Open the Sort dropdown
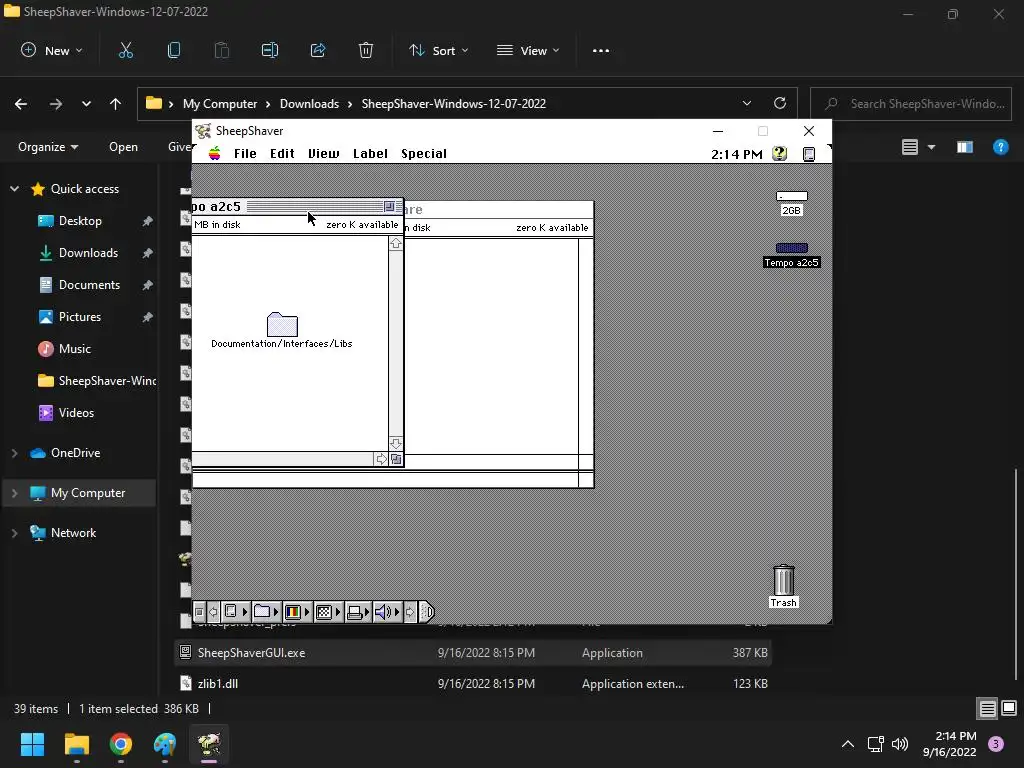 pyautogui.click(x=438, y=50)
